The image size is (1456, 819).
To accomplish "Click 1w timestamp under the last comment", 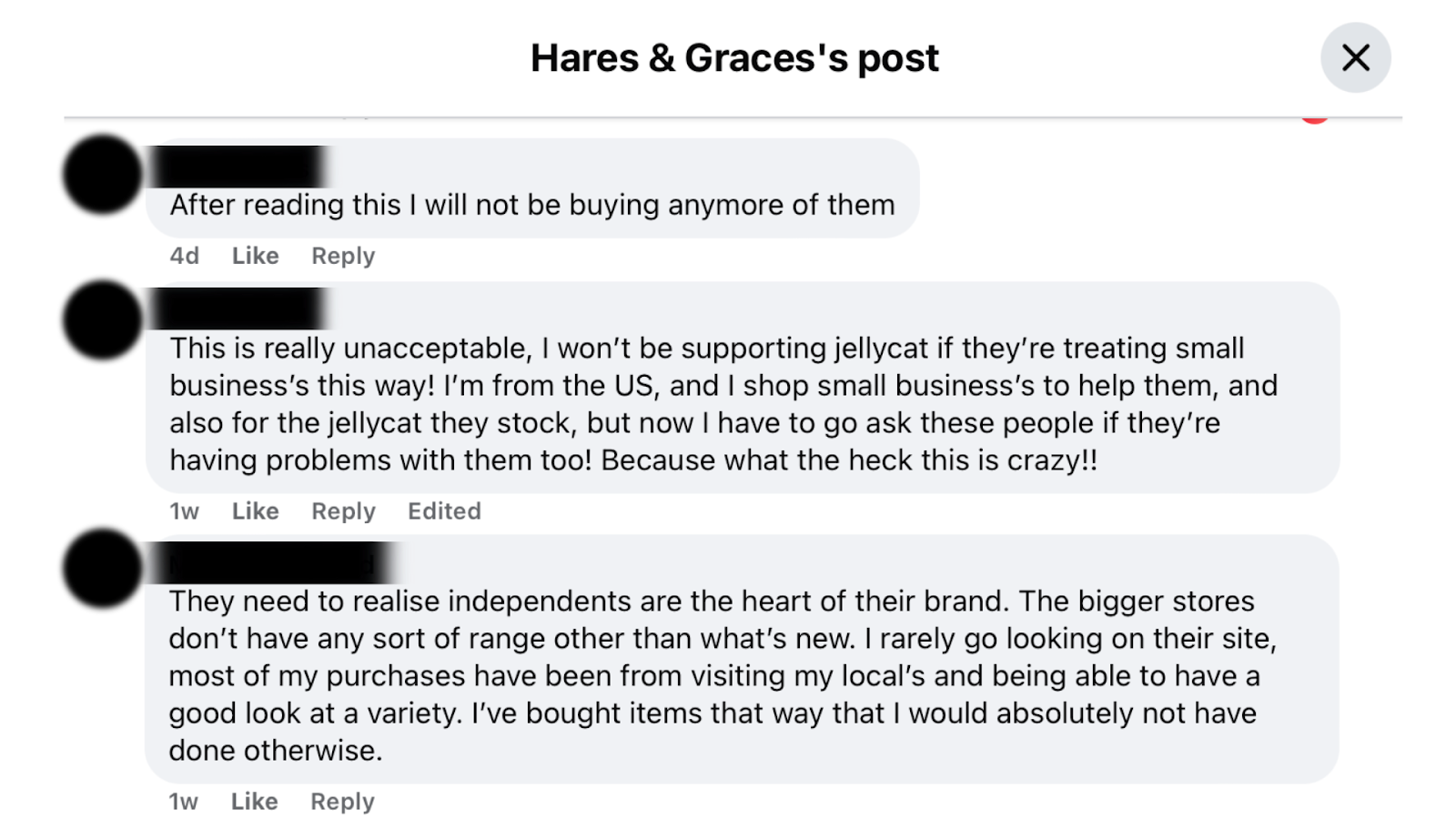I will pyautogui.click(x=183, y=802).
